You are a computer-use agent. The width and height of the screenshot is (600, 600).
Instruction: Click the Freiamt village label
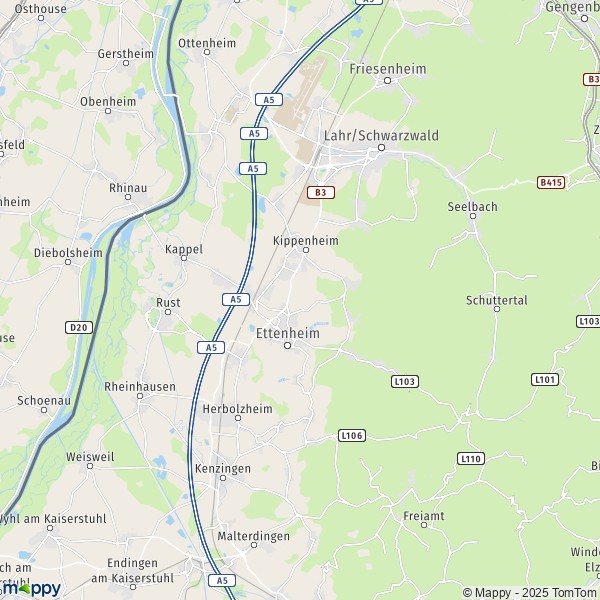(424, 516)
